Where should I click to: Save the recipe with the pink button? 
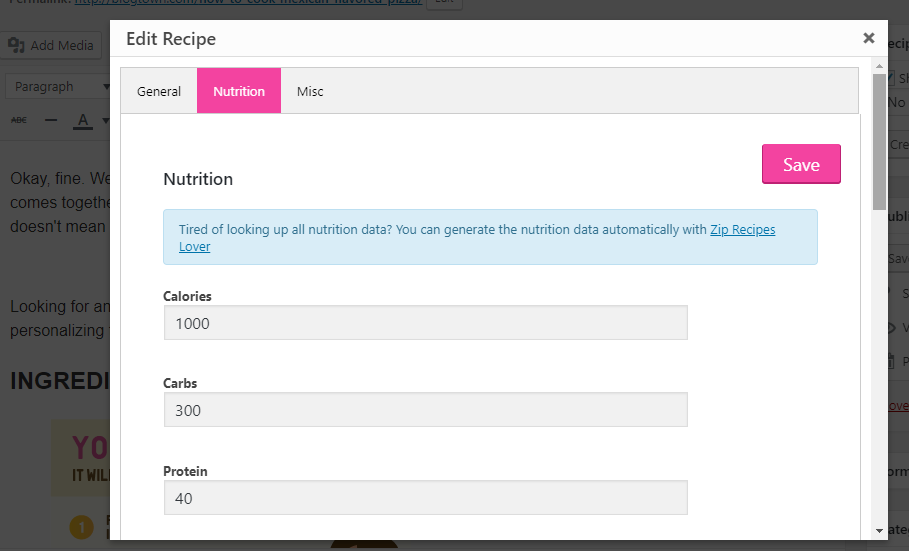(x=801, y=164)
